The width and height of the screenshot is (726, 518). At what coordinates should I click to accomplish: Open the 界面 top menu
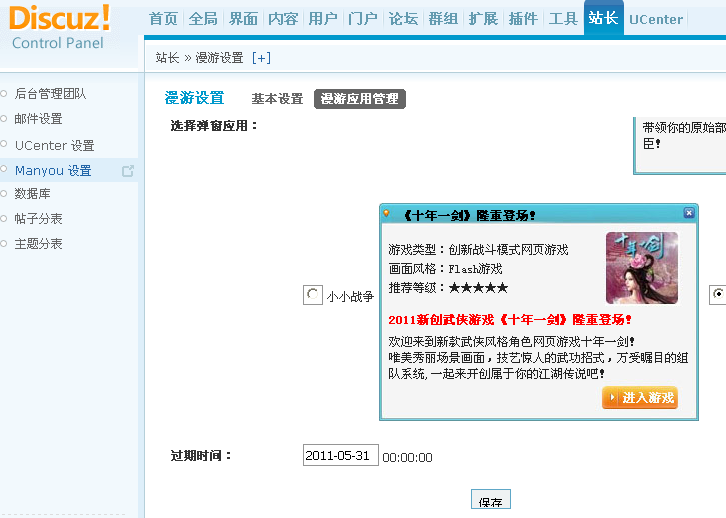tap(243, 19)
